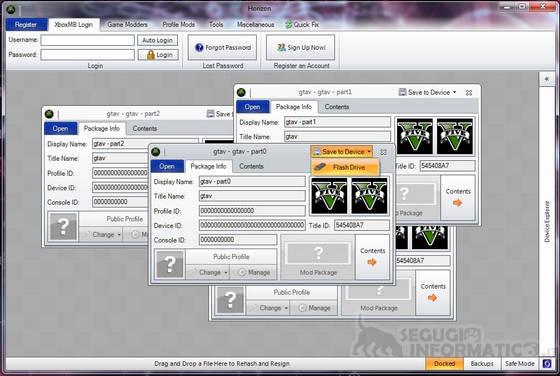Click the Device ID field in part0 window
Image resolution: width=560 pixels, height=376 pixels.
click(x=252, y=225)
